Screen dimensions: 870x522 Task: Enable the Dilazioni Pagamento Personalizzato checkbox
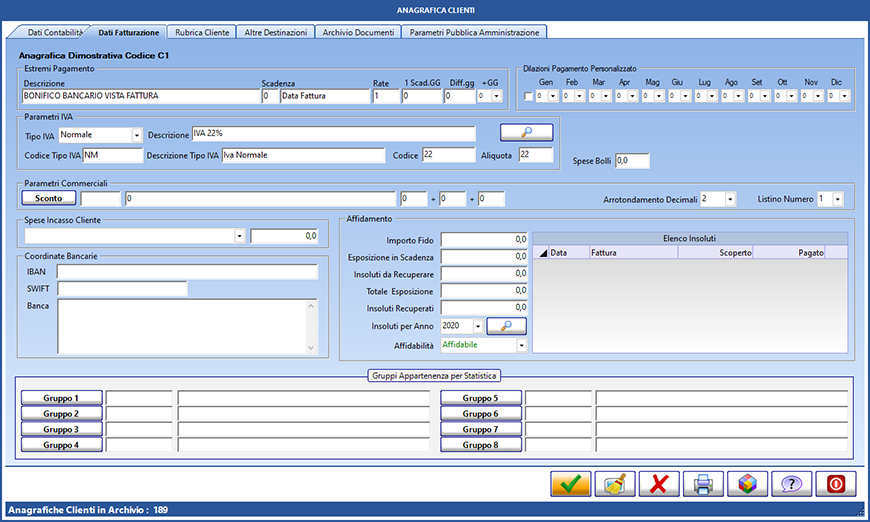point(529,97)
